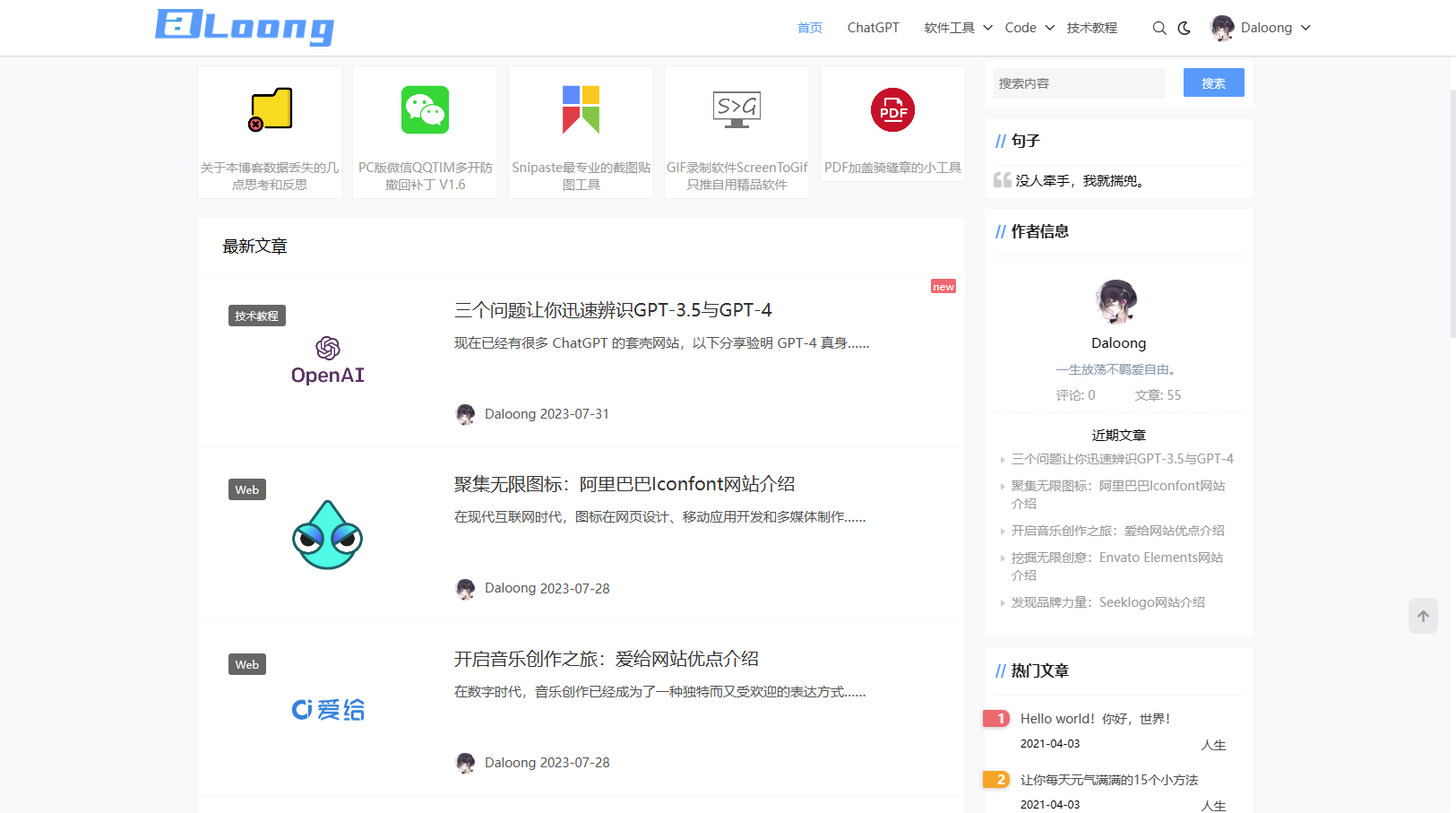The image size is (1456, 813).
Task: Open GIF录制软件ScreenToGif link
Action: (737, 176)
